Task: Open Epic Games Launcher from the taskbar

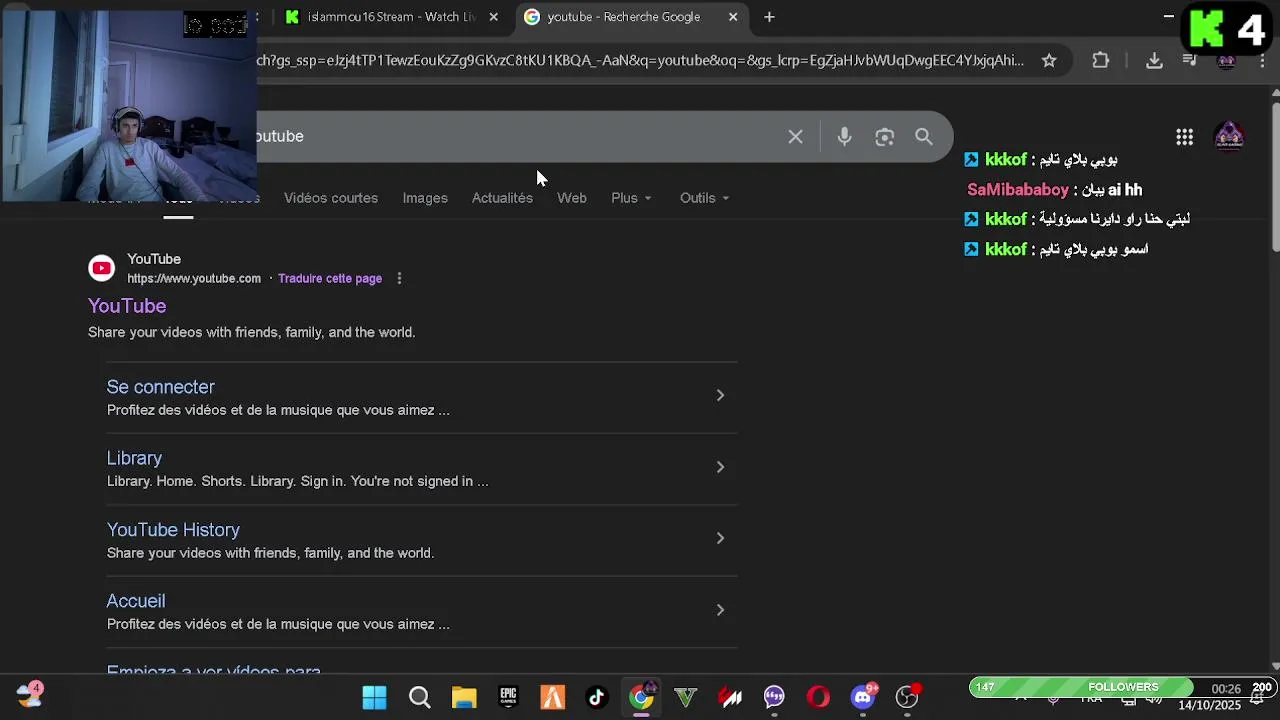Action: pos(508,697)
